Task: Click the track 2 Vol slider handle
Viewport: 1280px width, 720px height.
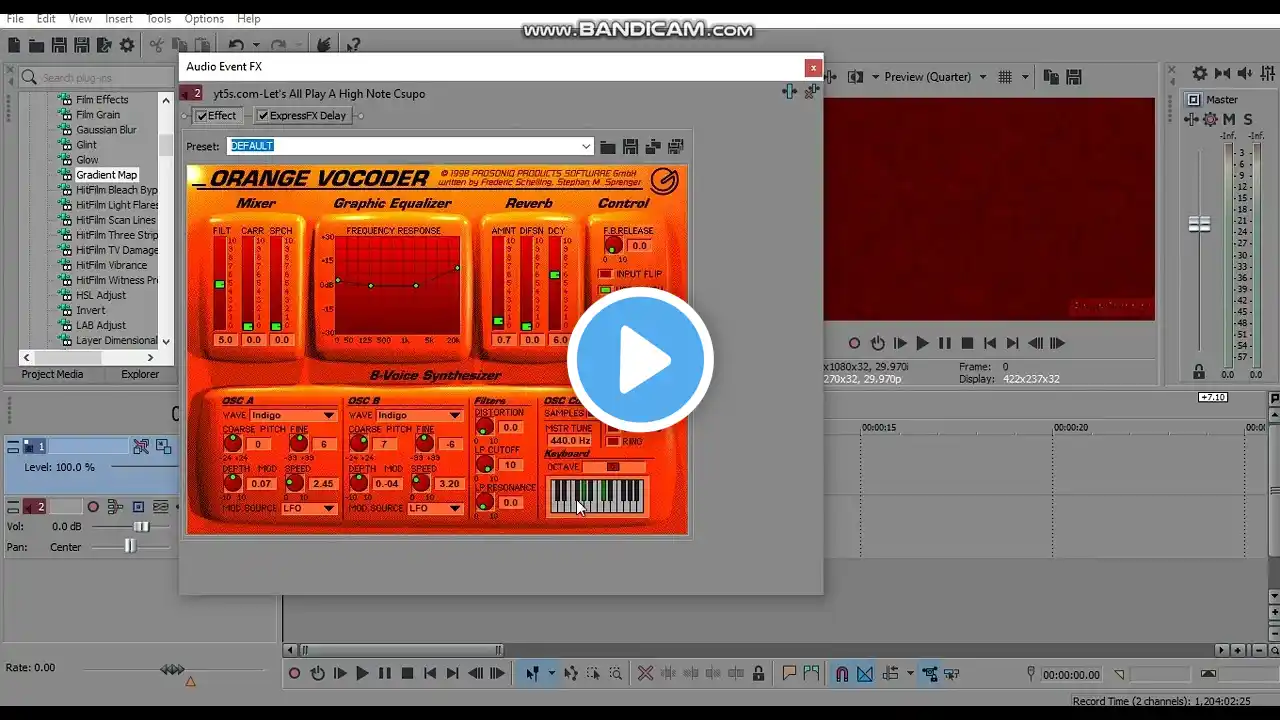Action: pos(141,527)
